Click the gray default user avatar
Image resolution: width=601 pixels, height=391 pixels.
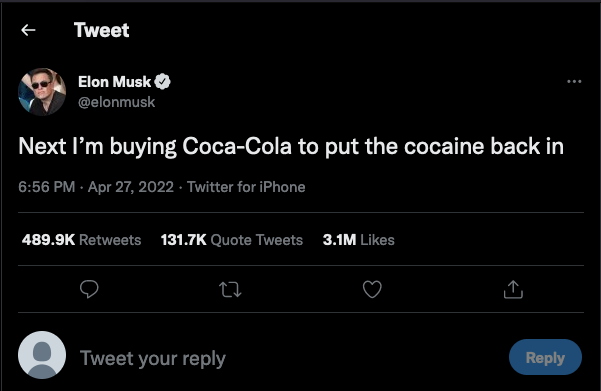[x=42, y=355]
